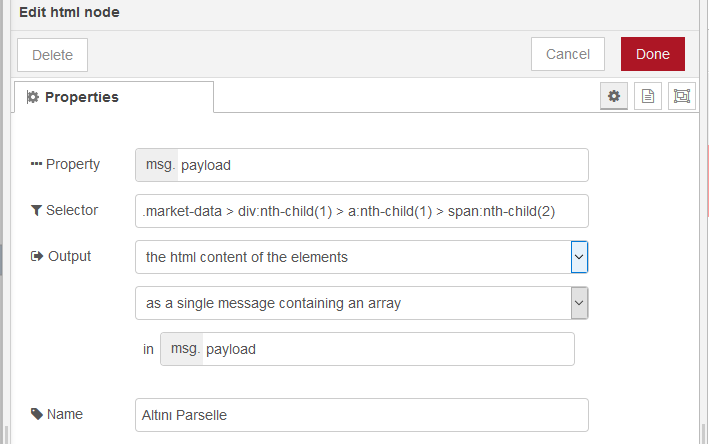Click the Property payload input field

(x=383, y=165)
